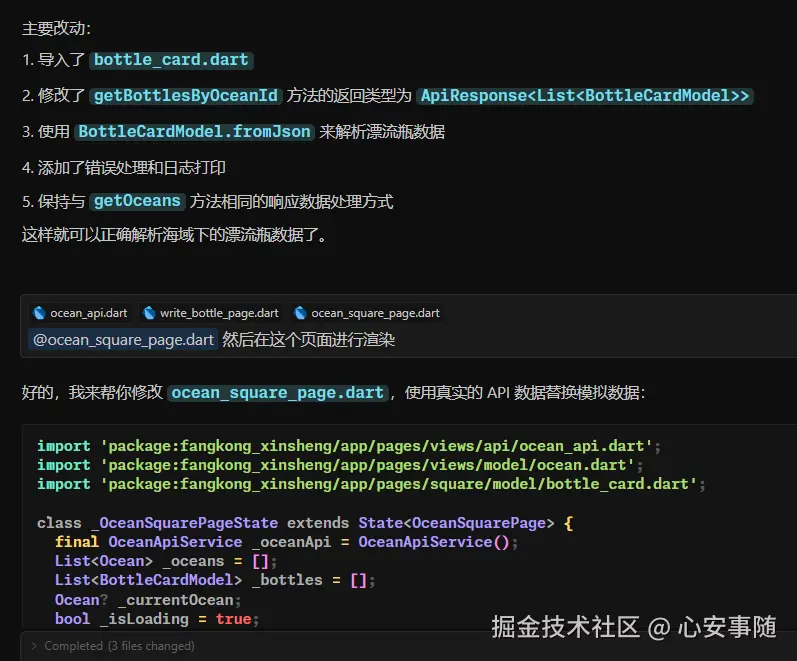Screen dimensions: 797x661
Task: Click the Dart icon on the write_bottle_page.dart chip
Action: pos(149,313)
